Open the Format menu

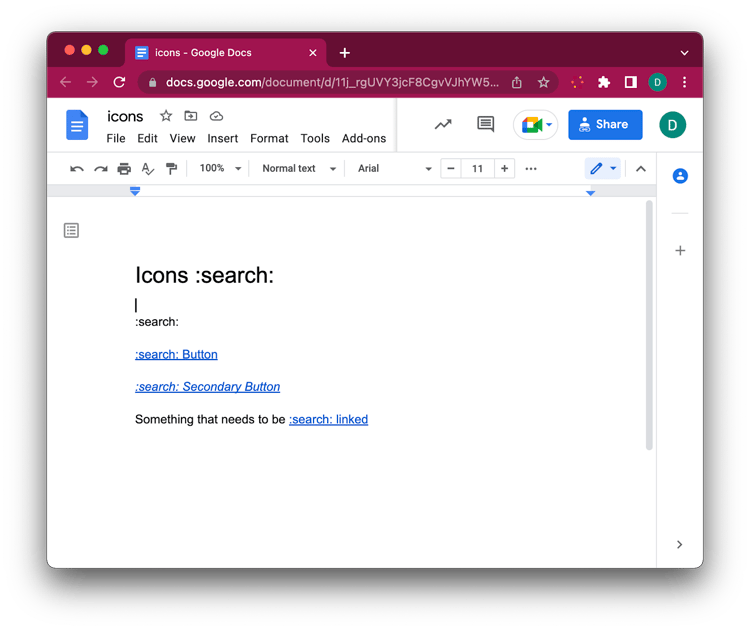click(x=269, y=139)
